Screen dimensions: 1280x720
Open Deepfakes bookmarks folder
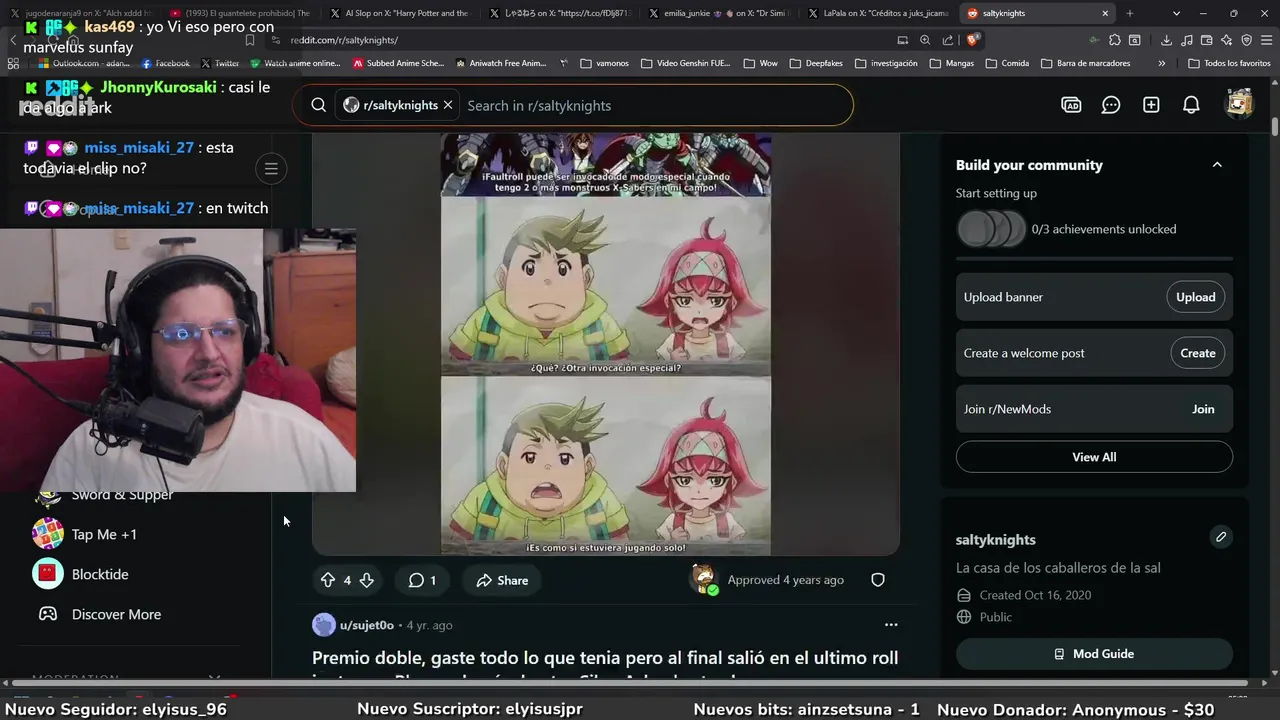pos(816,63)
